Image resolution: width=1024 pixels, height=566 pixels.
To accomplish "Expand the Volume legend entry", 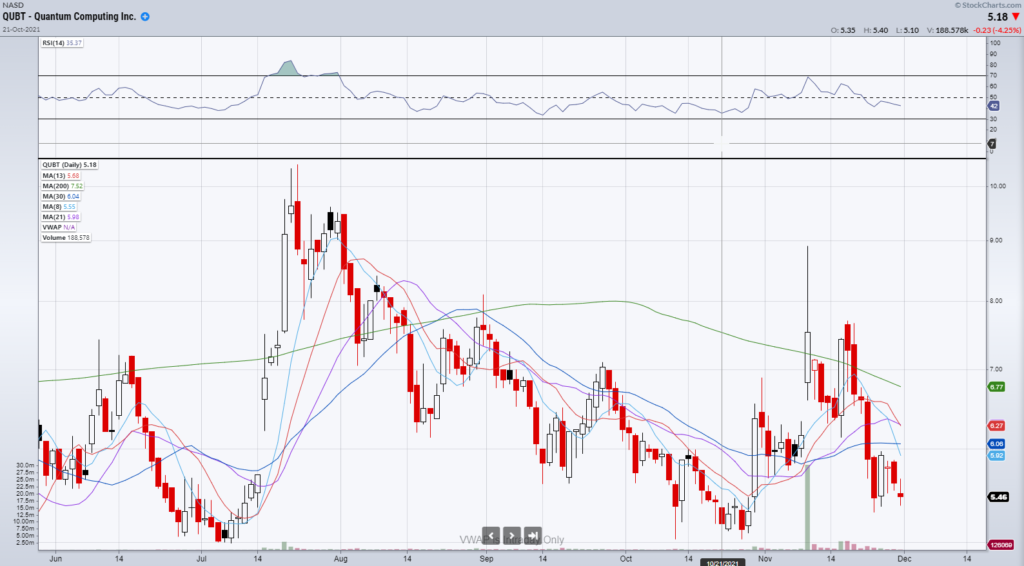I will click(x=64, y=237).
